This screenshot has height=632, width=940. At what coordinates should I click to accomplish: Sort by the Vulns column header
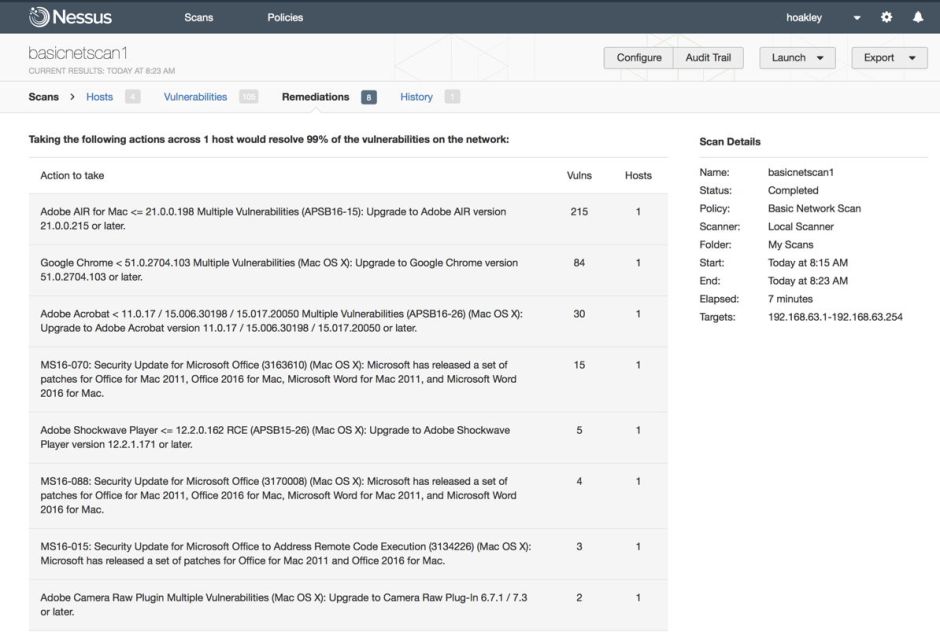pos(579,176)
